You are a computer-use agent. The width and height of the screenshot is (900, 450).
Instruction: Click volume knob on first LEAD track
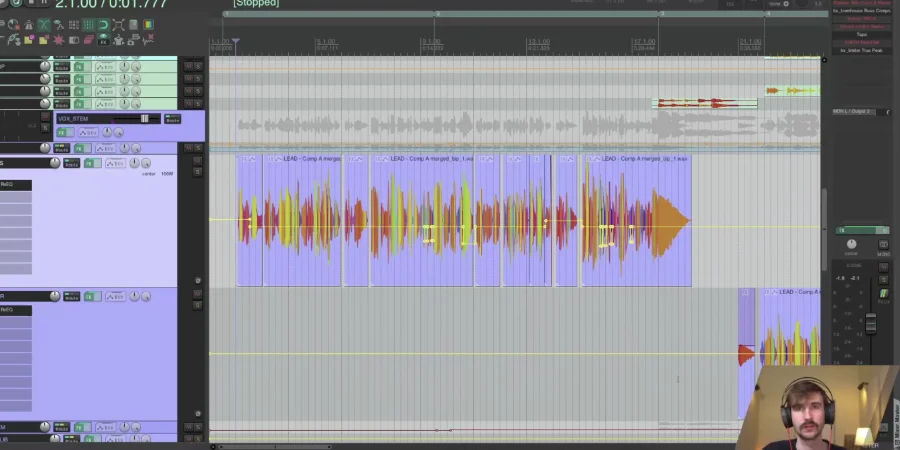[55, 163]
